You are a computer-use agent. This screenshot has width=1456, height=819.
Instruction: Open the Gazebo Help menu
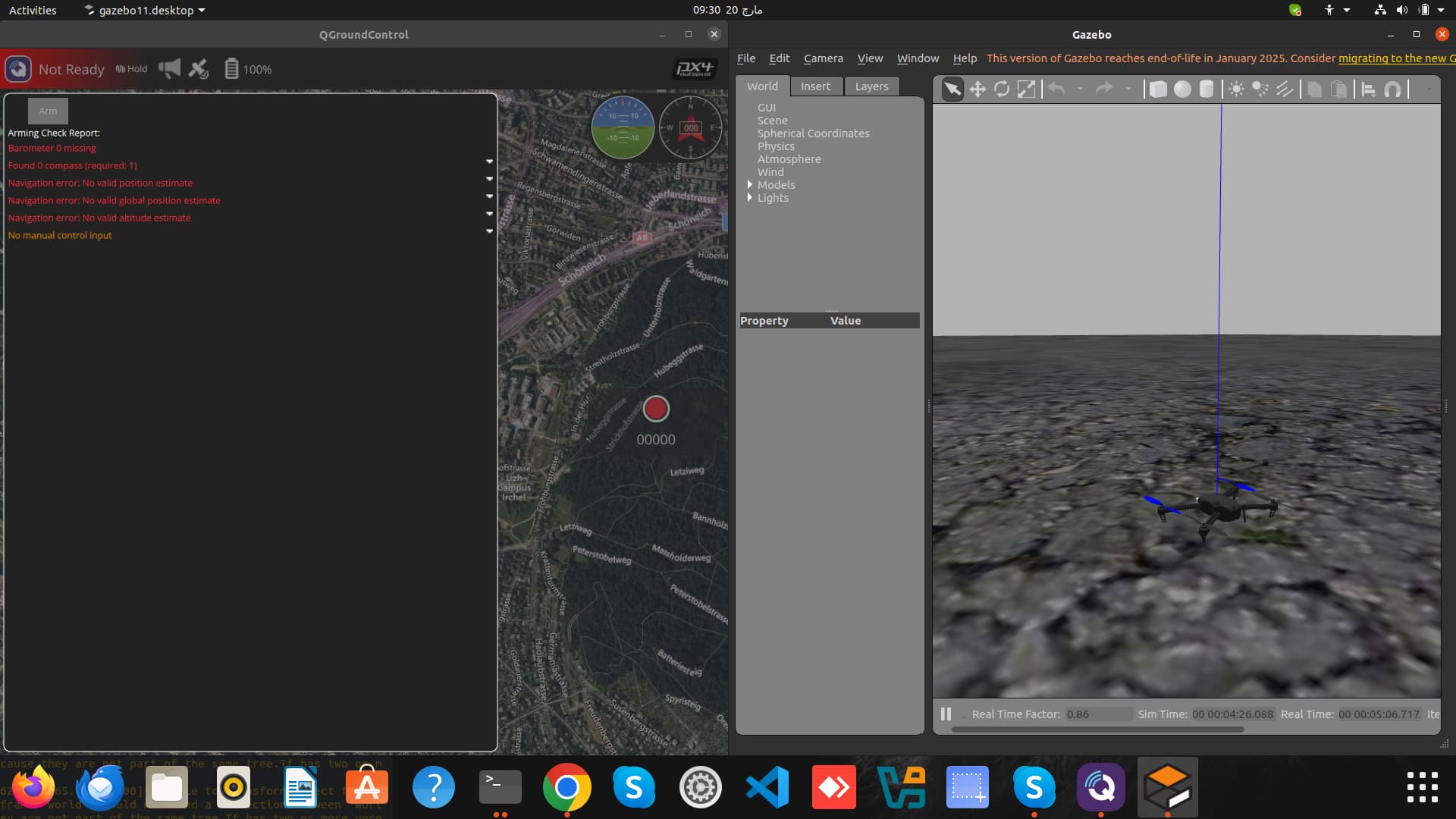965,58
